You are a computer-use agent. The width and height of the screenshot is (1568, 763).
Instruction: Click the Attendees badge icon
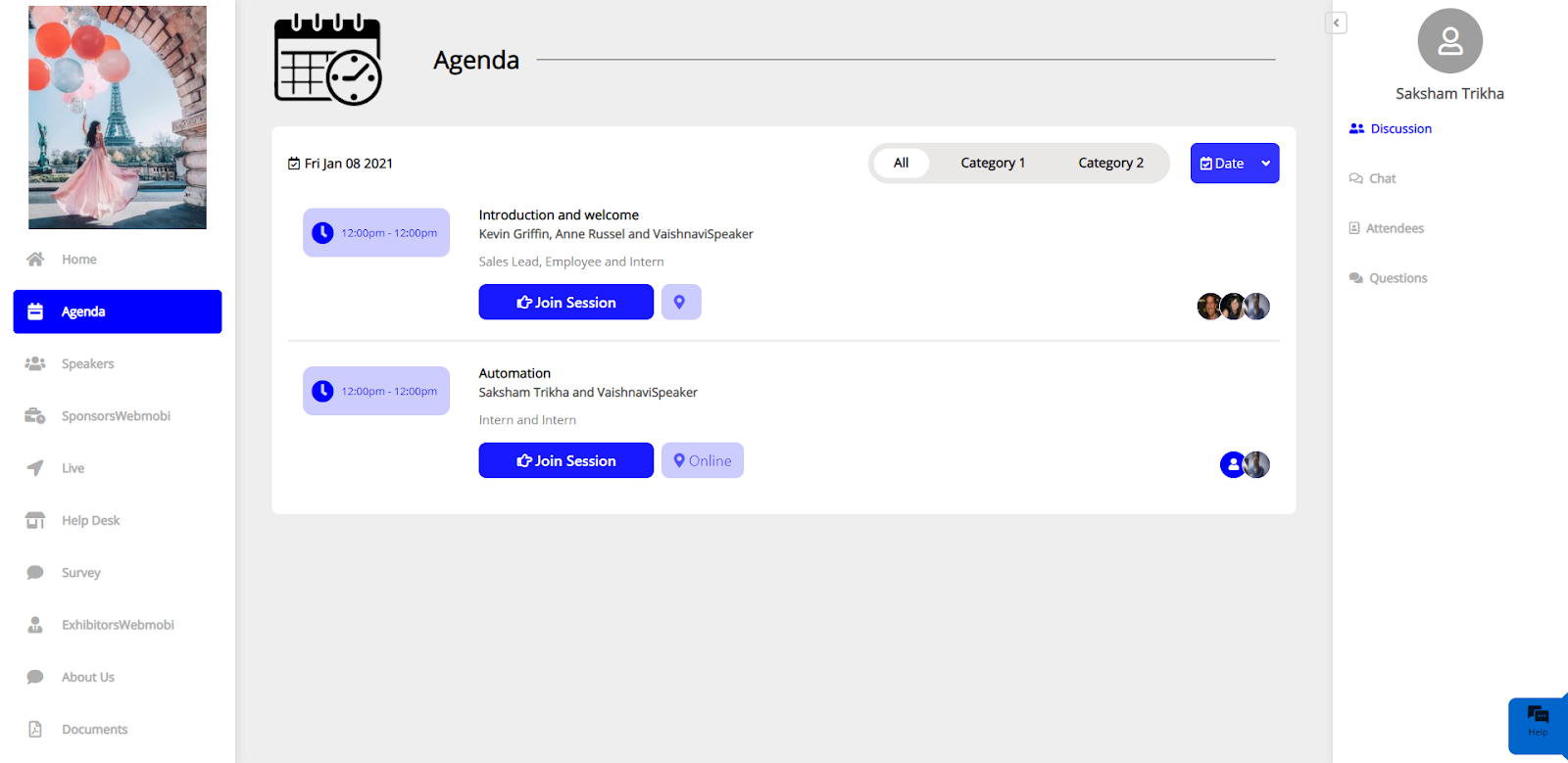point(1354,228)
